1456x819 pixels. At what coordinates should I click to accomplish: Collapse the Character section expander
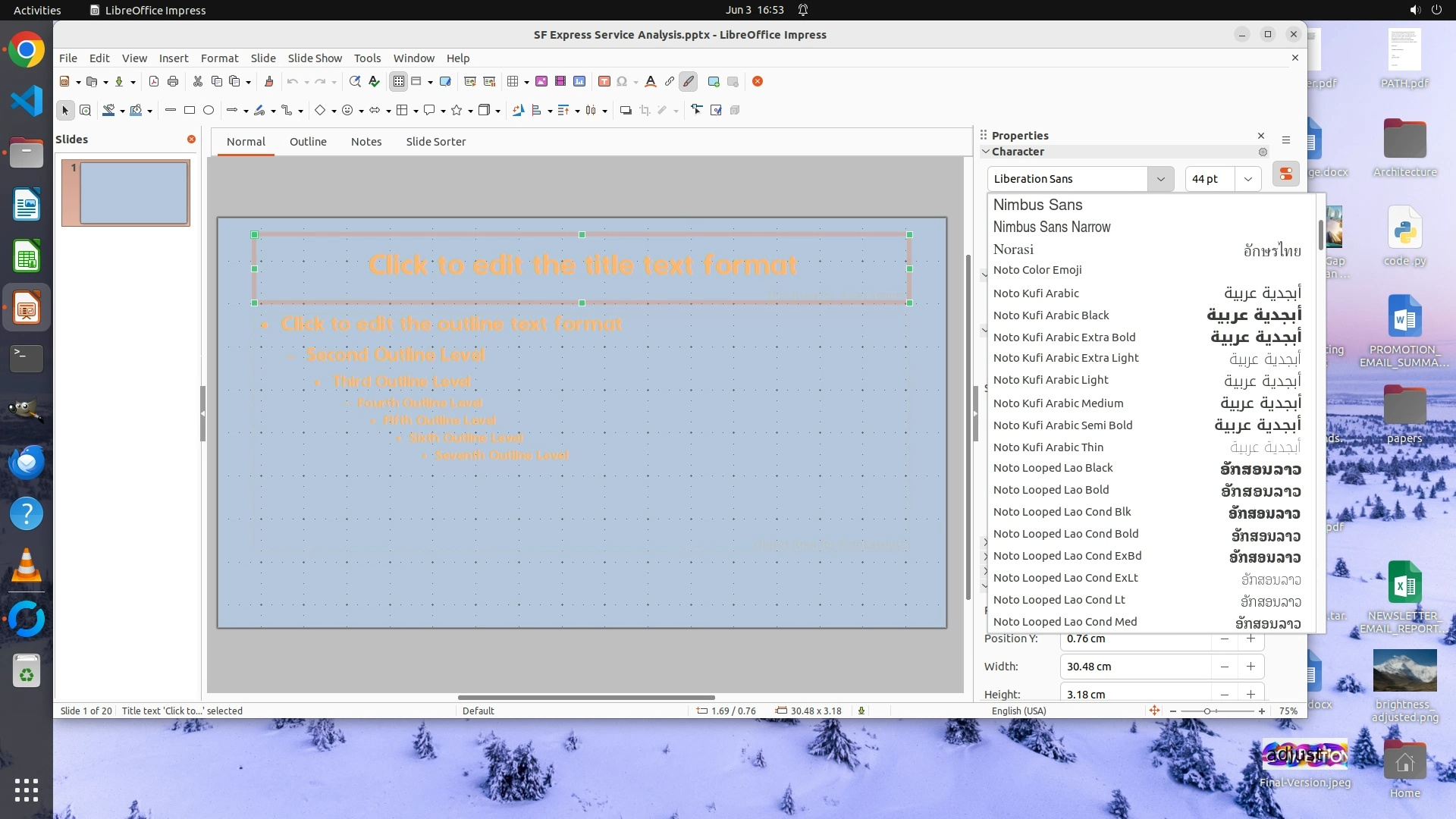pos(986,152)
